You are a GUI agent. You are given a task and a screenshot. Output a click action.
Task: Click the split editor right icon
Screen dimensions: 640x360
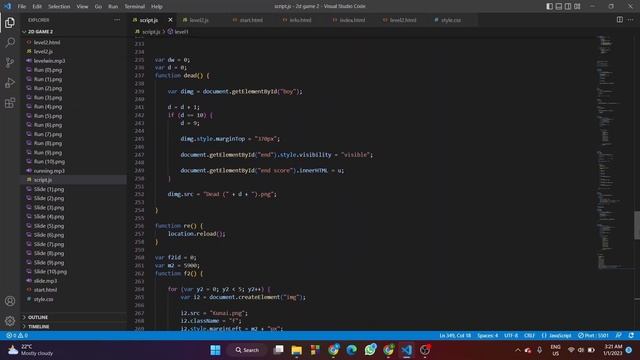click(x=620, y=20)
